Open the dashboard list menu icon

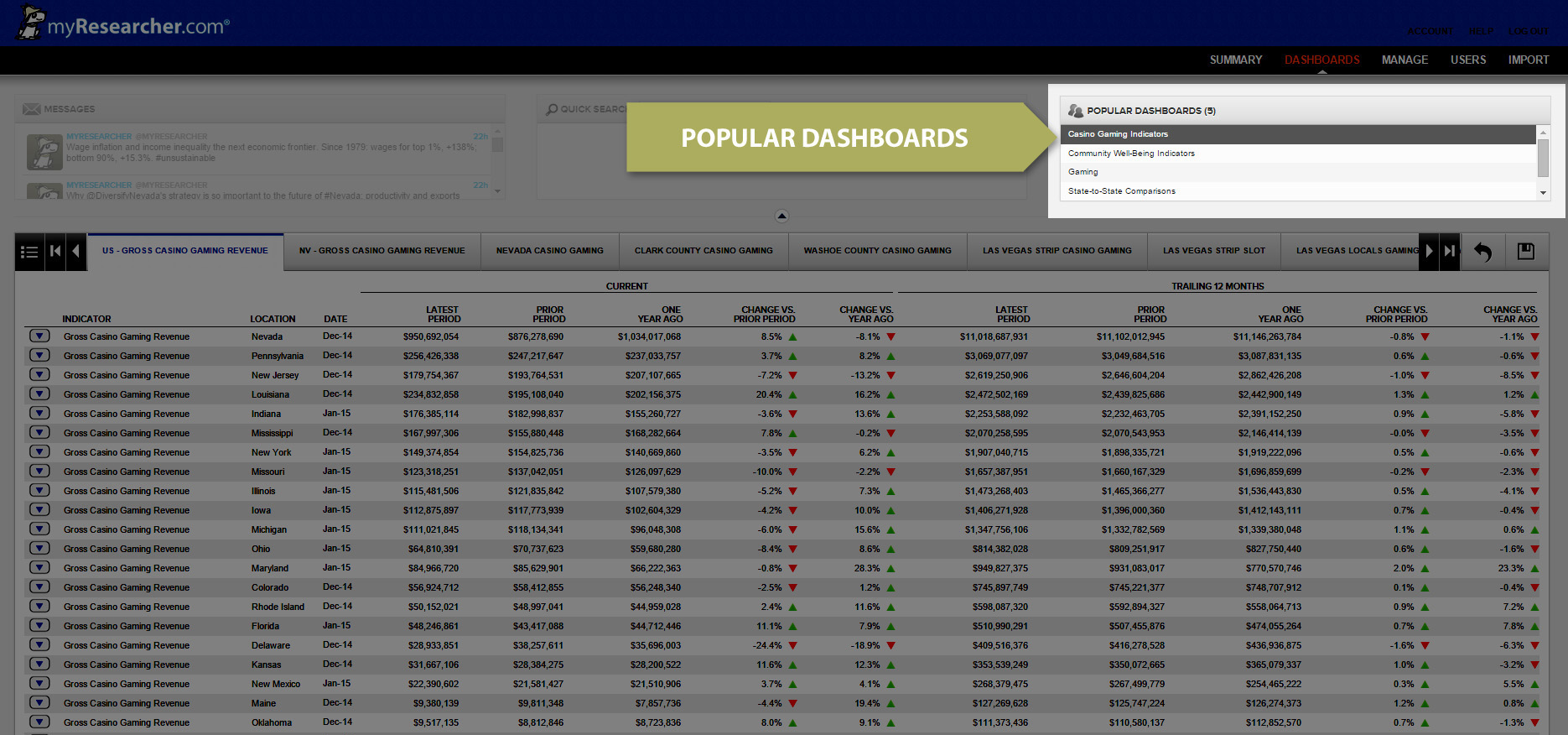(29, 252)
